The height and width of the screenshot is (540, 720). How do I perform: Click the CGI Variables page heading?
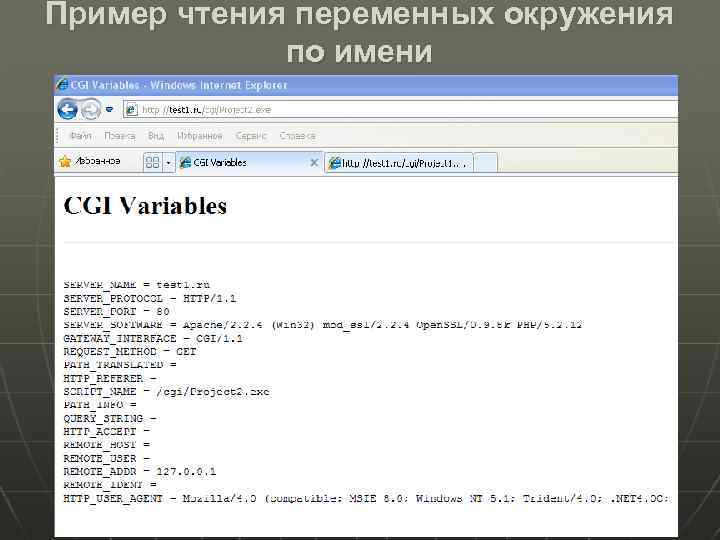pyautogui.click(x=145, y=205)
